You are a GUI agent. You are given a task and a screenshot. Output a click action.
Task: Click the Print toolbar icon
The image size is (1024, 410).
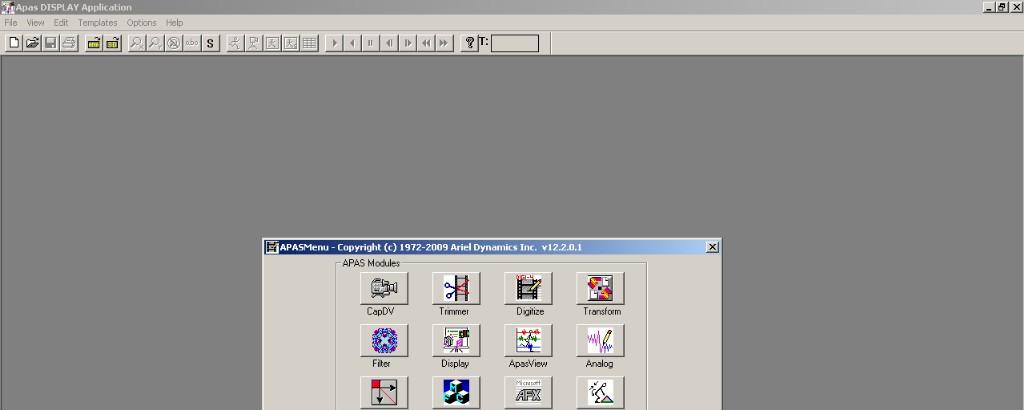coord(69,43)
